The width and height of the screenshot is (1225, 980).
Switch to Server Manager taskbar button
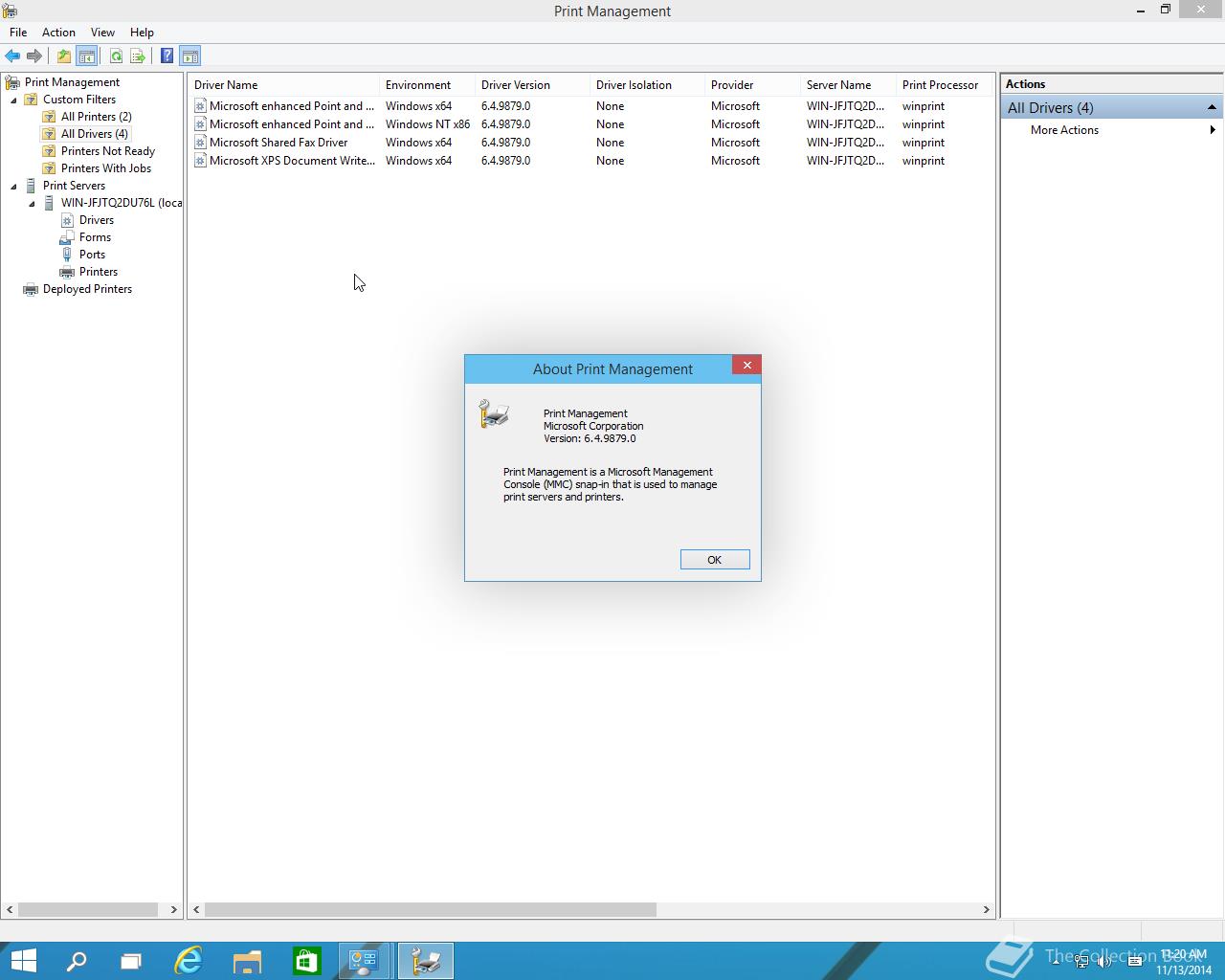point(365,960)
